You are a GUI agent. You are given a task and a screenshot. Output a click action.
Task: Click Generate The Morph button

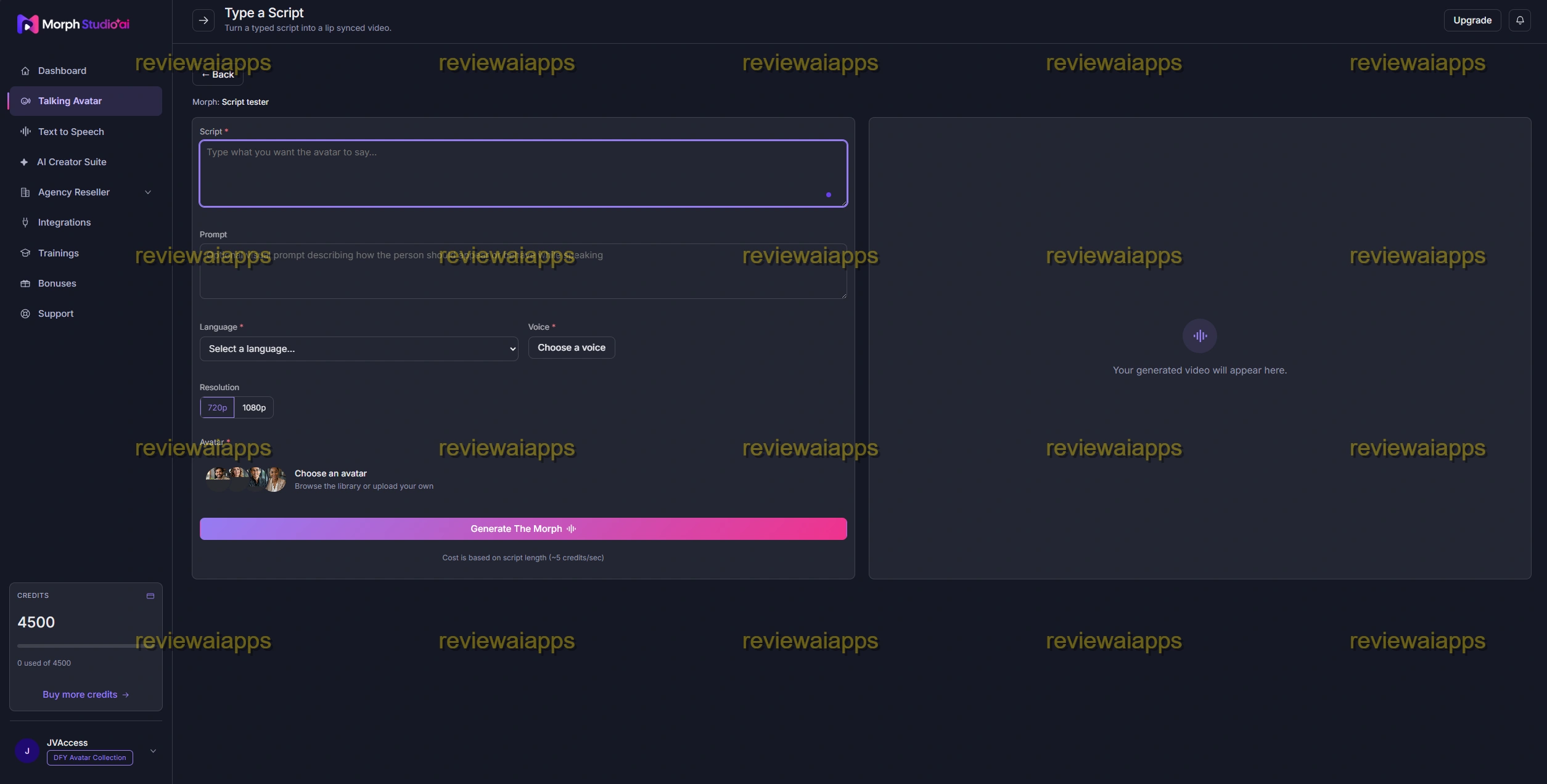click(x=523, y=529)
